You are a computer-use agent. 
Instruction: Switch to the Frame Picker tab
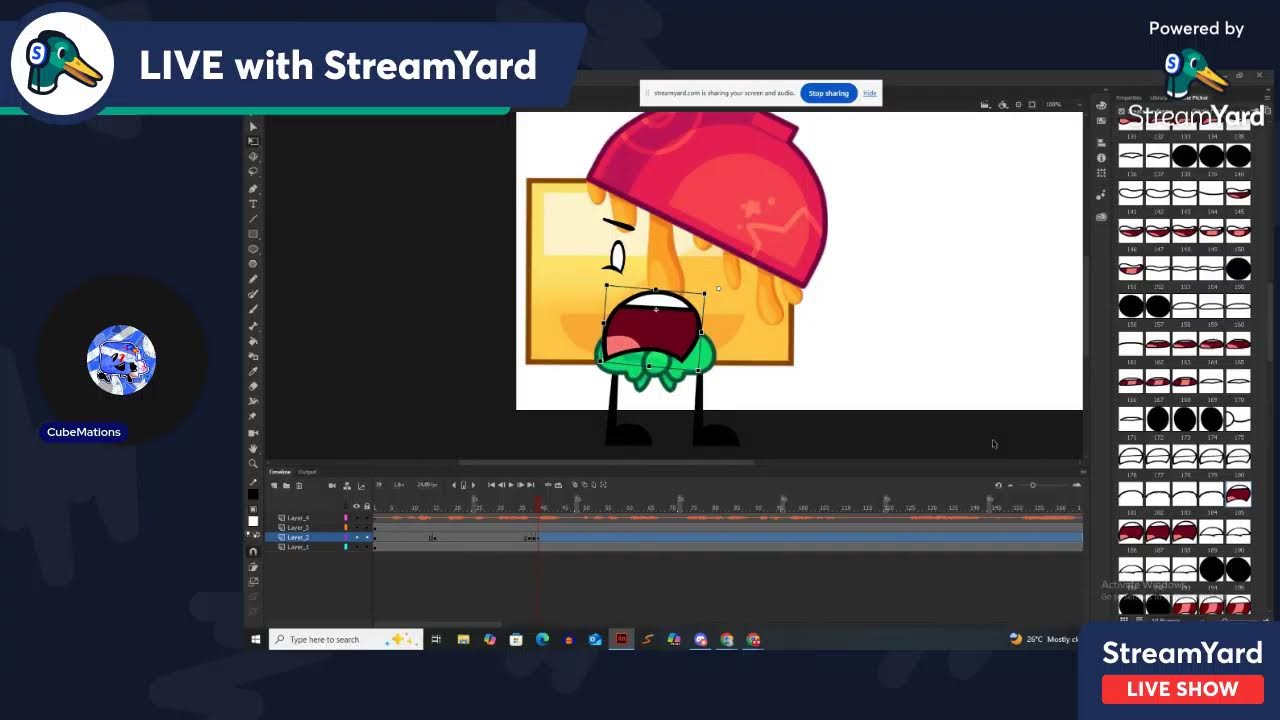(1195, 98)
